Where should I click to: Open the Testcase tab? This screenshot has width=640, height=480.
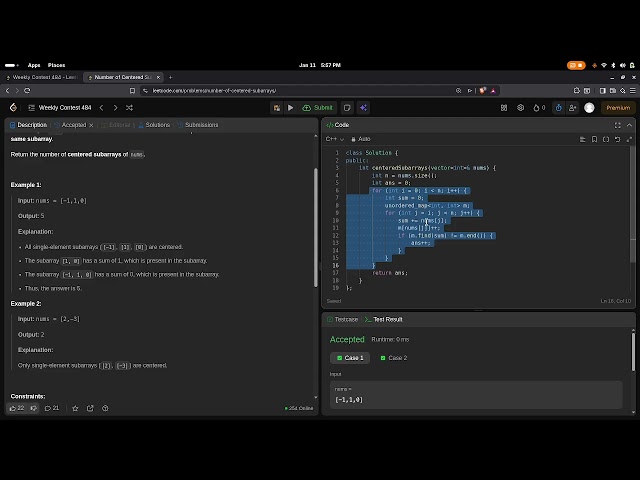click(343, 319)
